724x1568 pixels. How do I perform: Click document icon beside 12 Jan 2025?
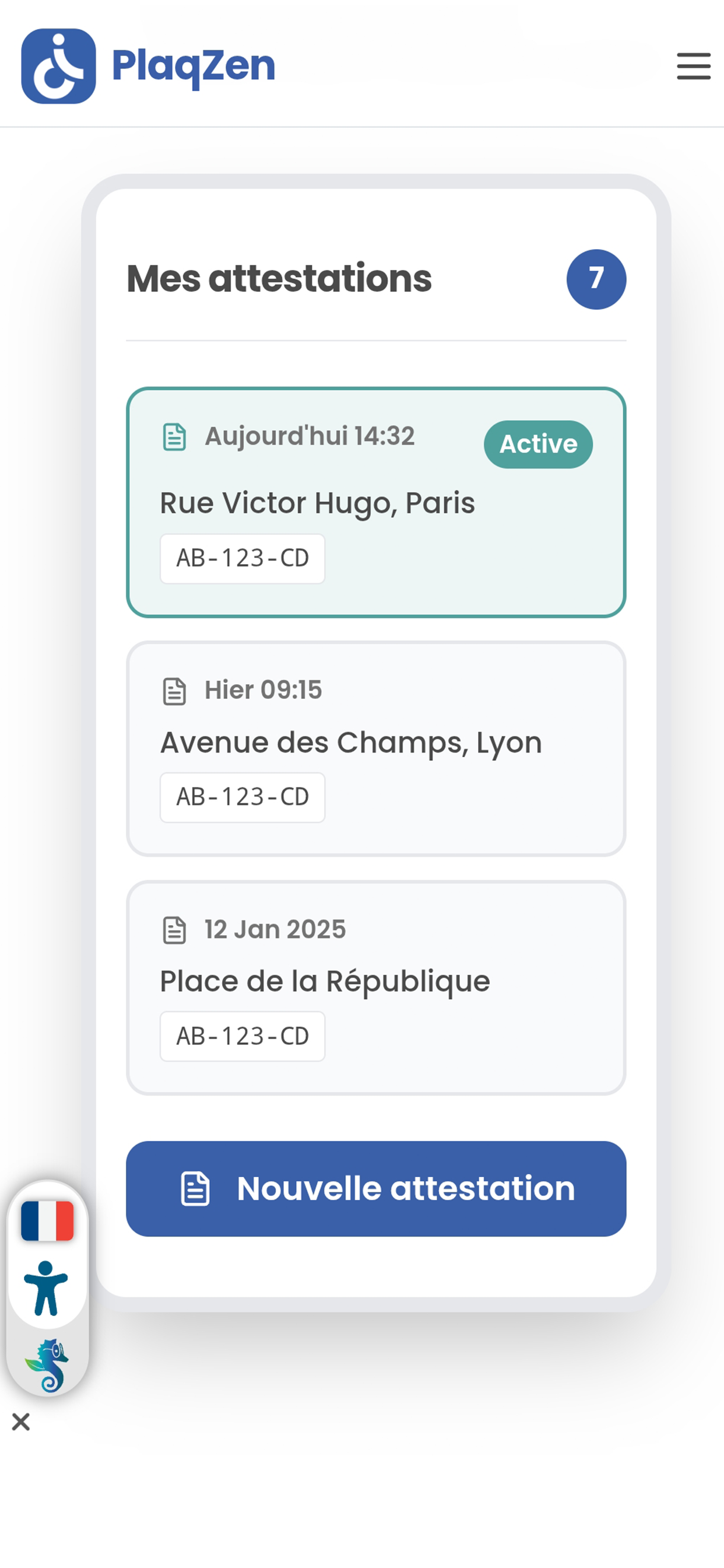tap(175, 930)
